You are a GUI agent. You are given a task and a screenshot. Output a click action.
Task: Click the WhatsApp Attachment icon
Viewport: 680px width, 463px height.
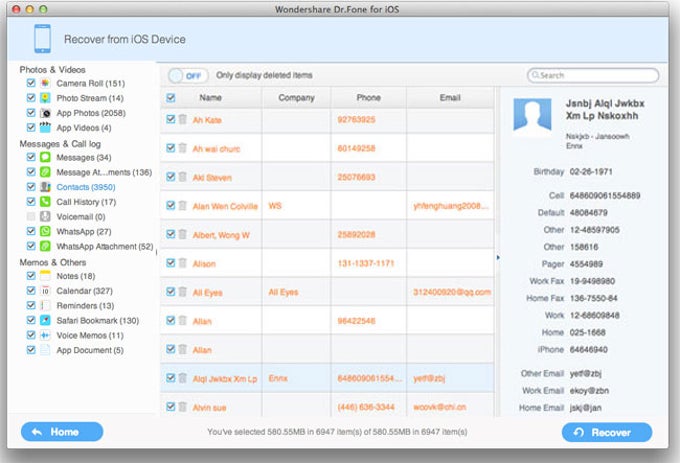(45, 246)
